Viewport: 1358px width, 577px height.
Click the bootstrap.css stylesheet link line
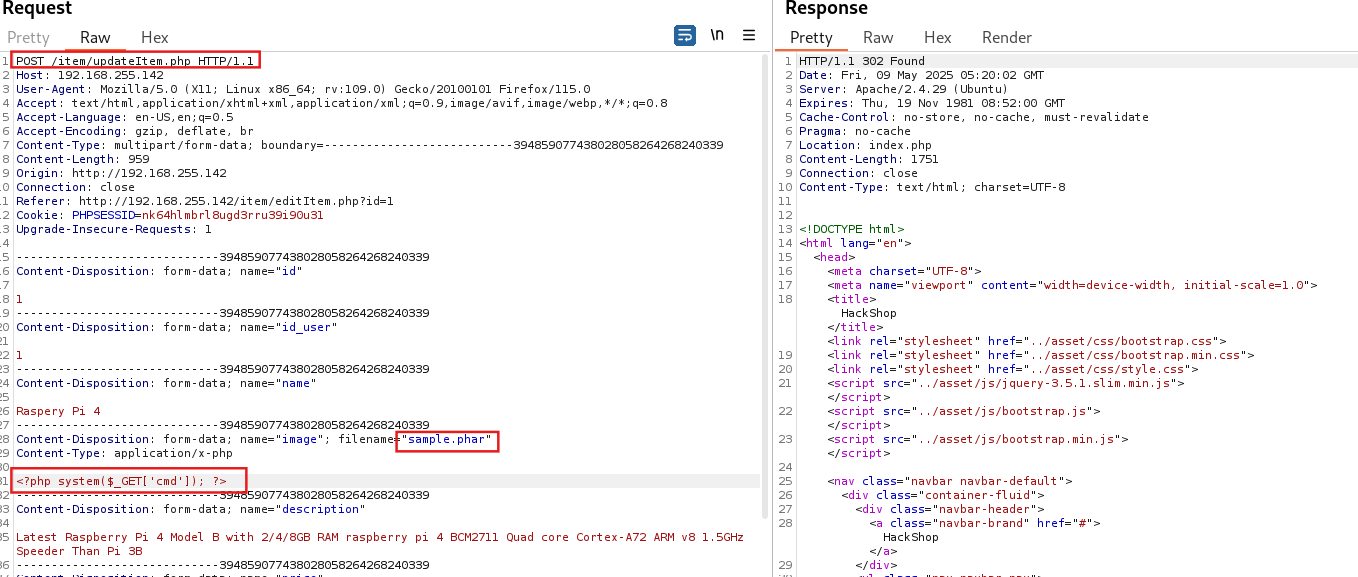[x=1027, y=341]
